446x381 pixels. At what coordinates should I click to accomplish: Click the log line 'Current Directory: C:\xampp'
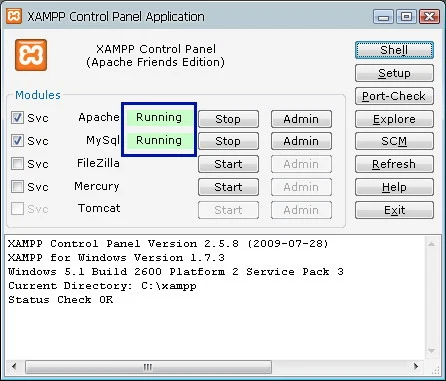pyautogui.click(x=102, y=286)
